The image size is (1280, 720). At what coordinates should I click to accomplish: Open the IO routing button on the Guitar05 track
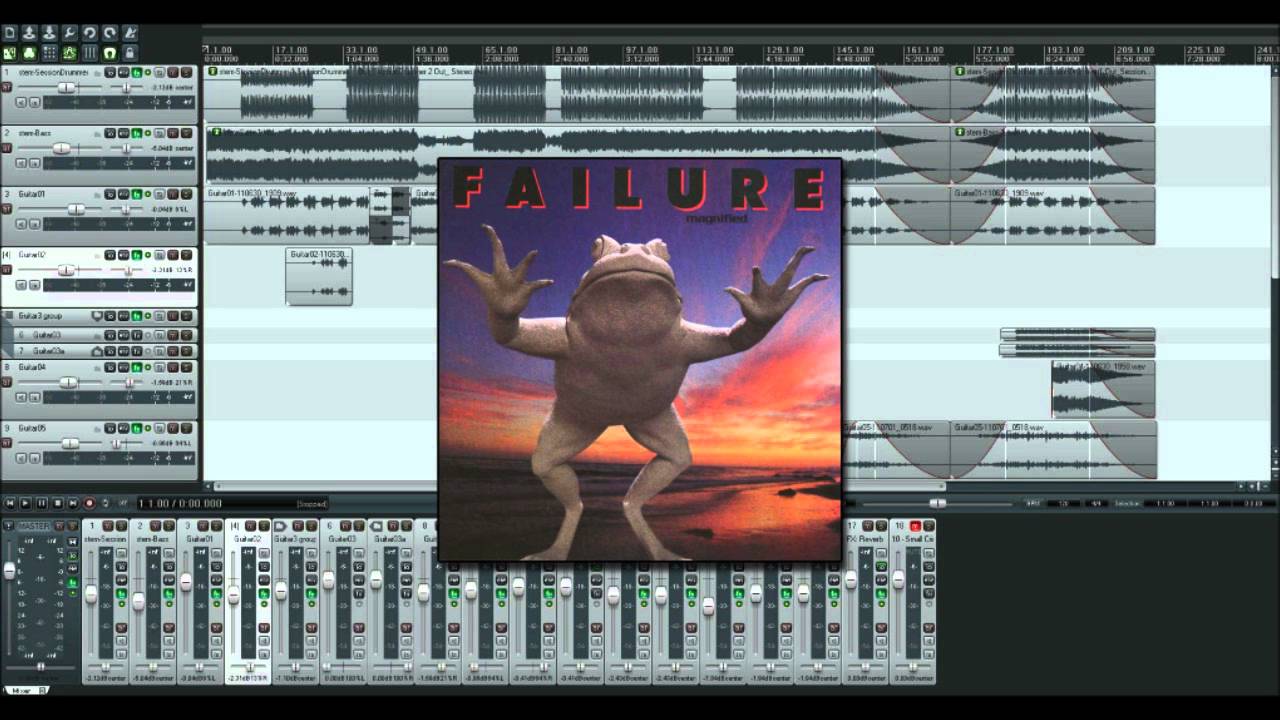[x=111, y=429]
